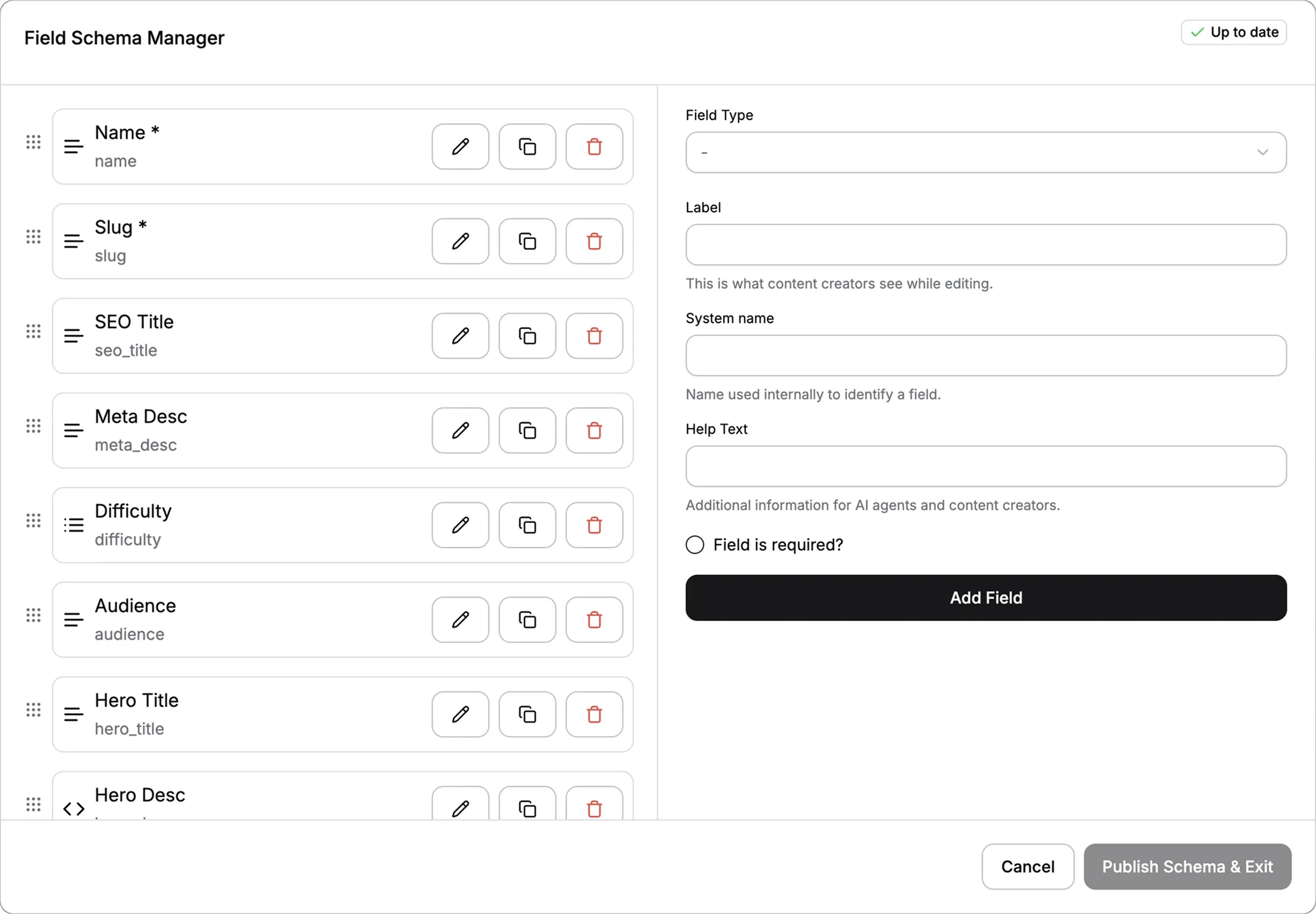This screenshot has width=1316, height=914.
Task: Edit the Name field
Action: point(460,147)
